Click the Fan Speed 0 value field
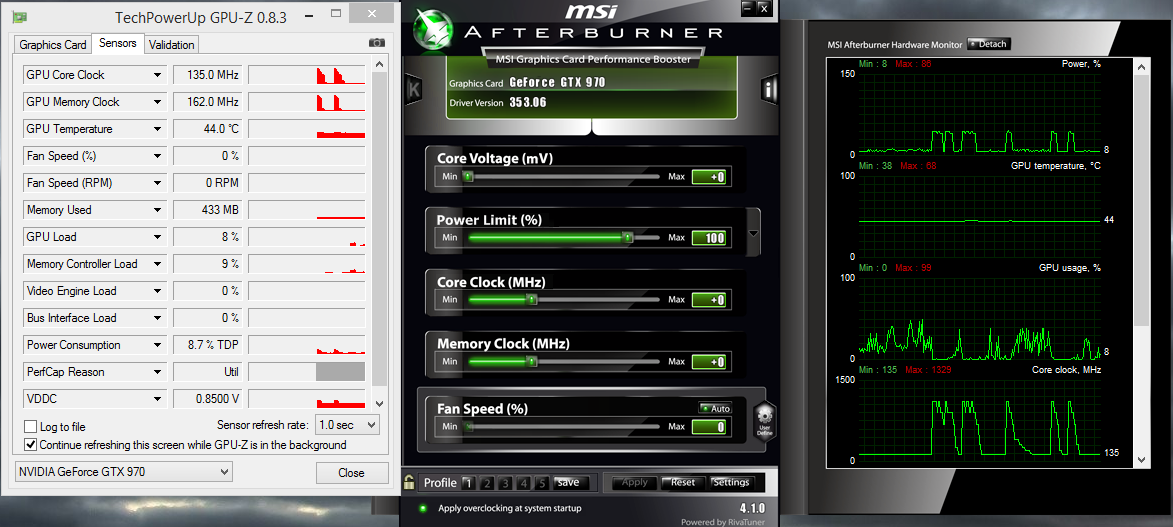Screen dimensions: 1173x527 tap(708, 427)
